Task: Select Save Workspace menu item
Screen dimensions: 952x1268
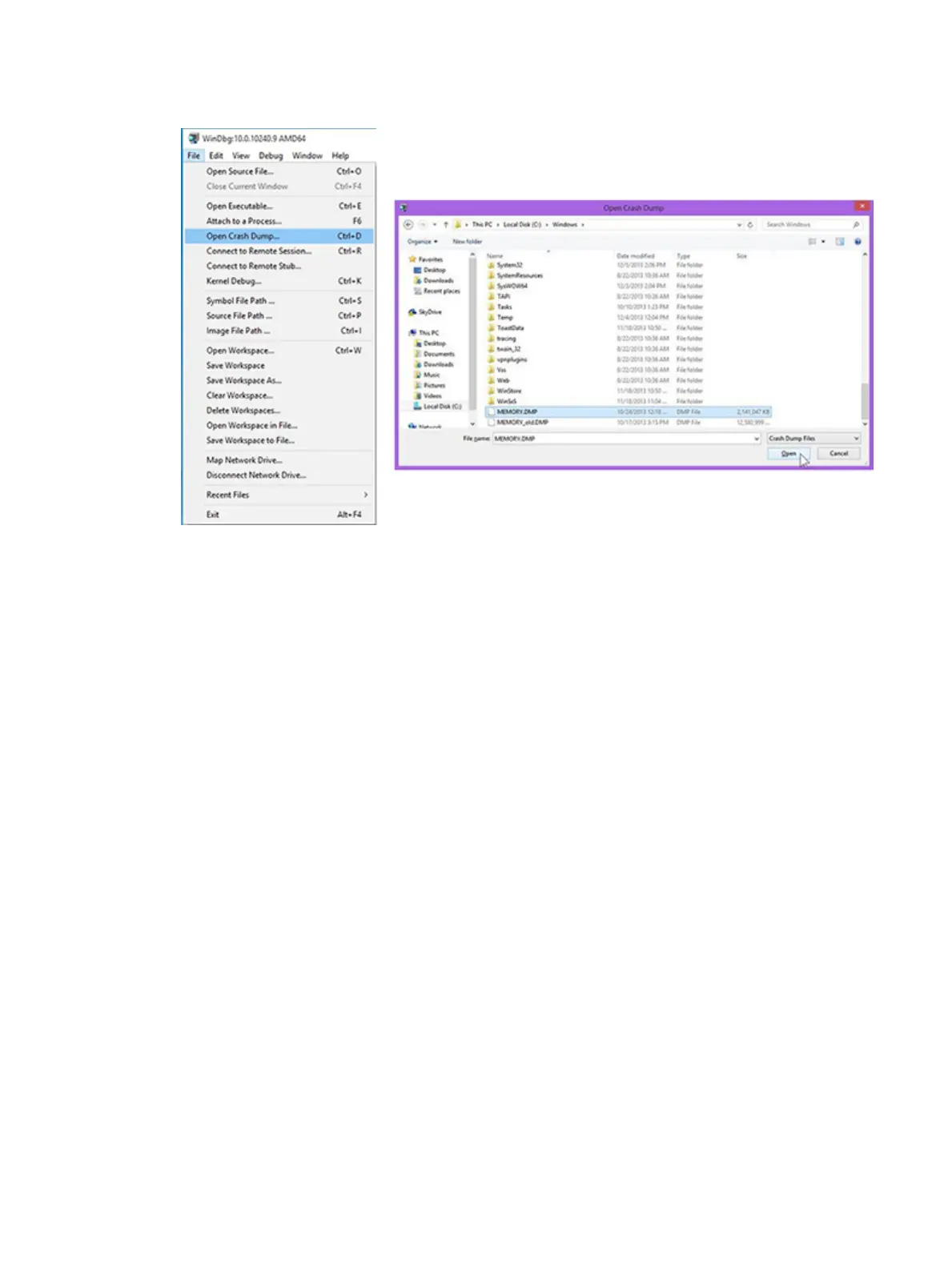Action: [279, 365]
